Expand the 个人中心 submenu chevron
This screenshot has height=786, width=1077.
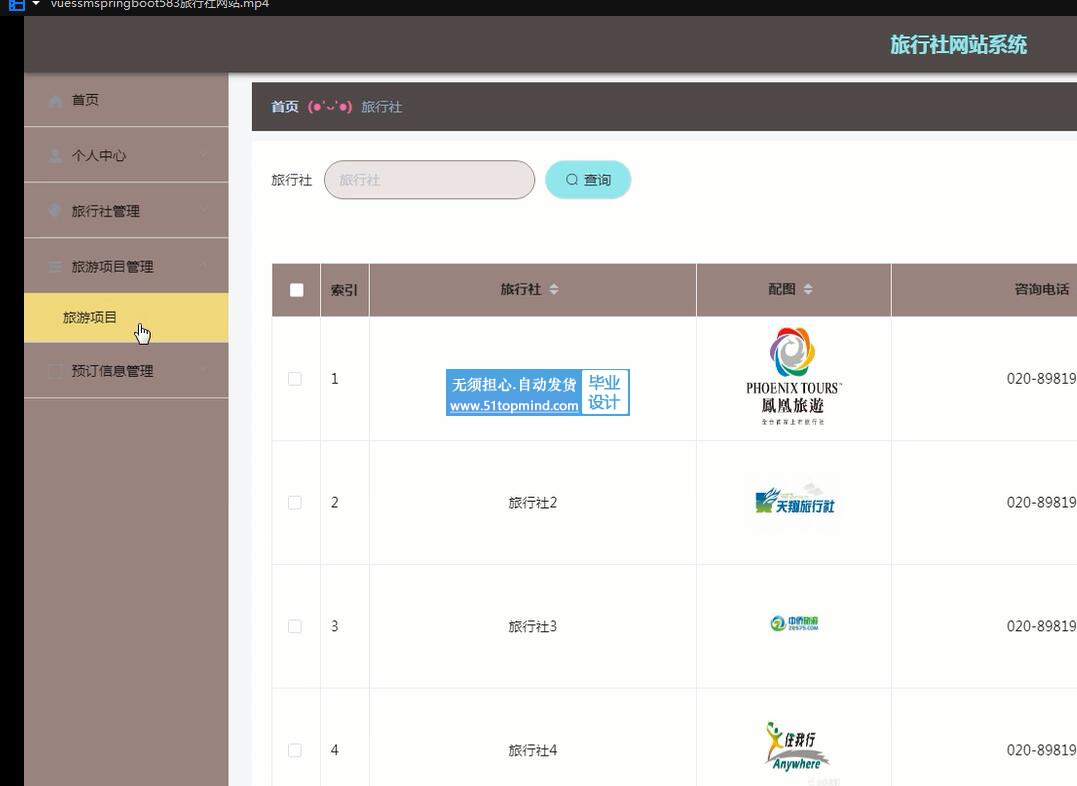pyautogui.click(x=204, y=155)
